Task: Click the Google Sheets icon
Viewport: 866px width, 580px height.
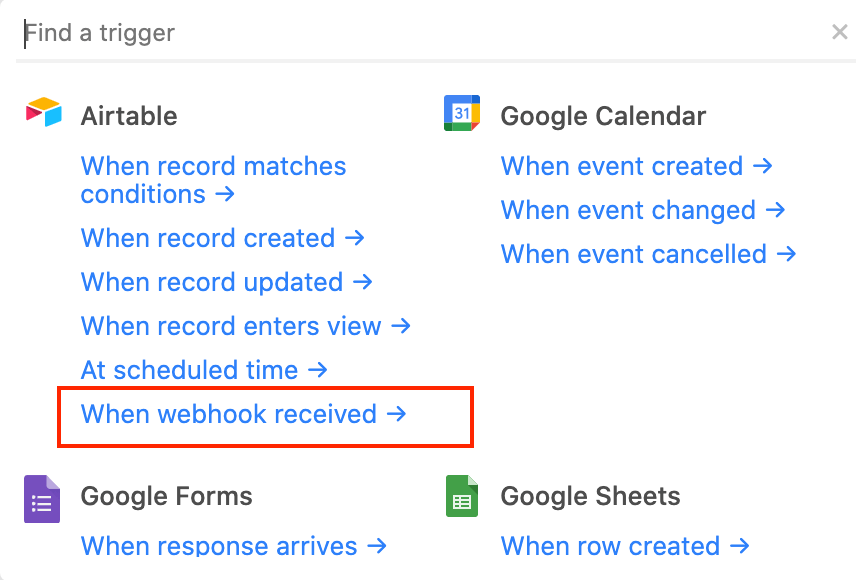Action: (462, 496)
